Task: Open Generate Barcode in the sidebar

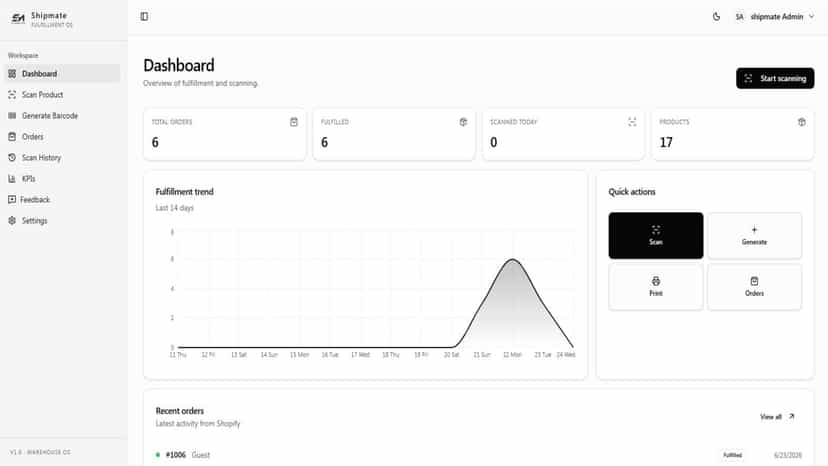Action: (62, 116)
